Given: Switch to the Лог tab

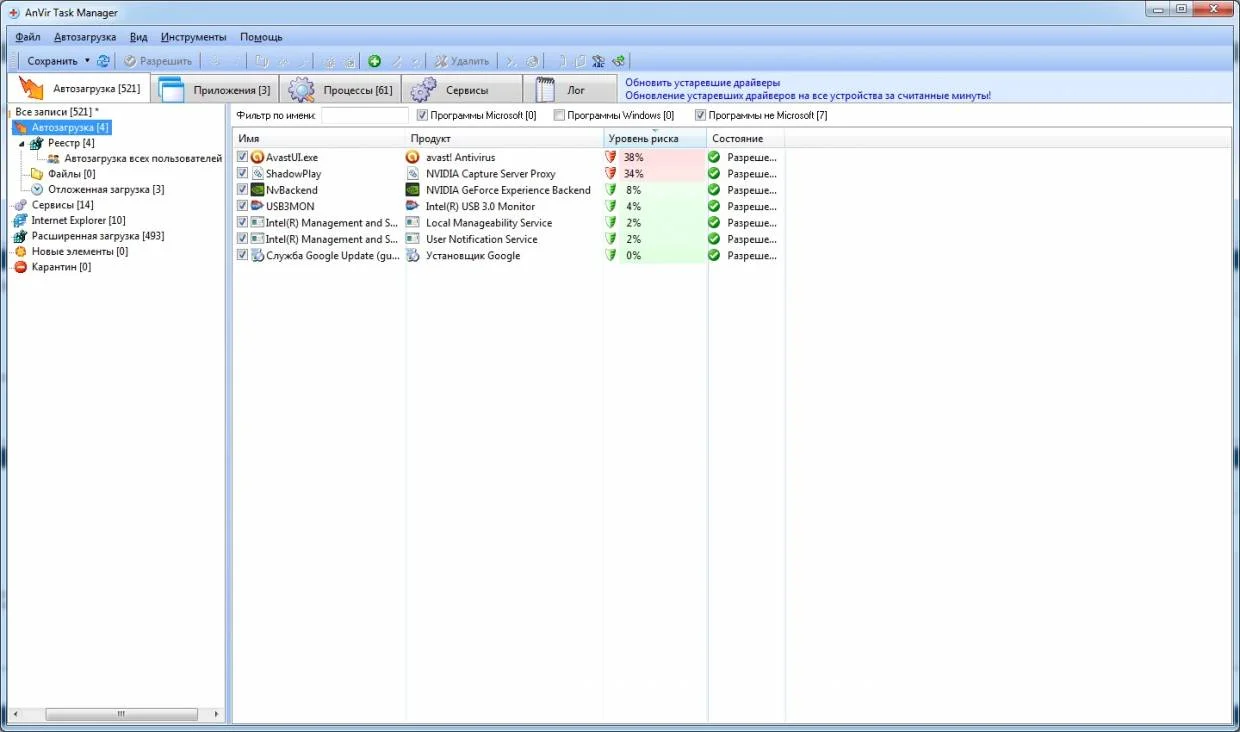Looking at the screenshot, I should click(571, 89).
